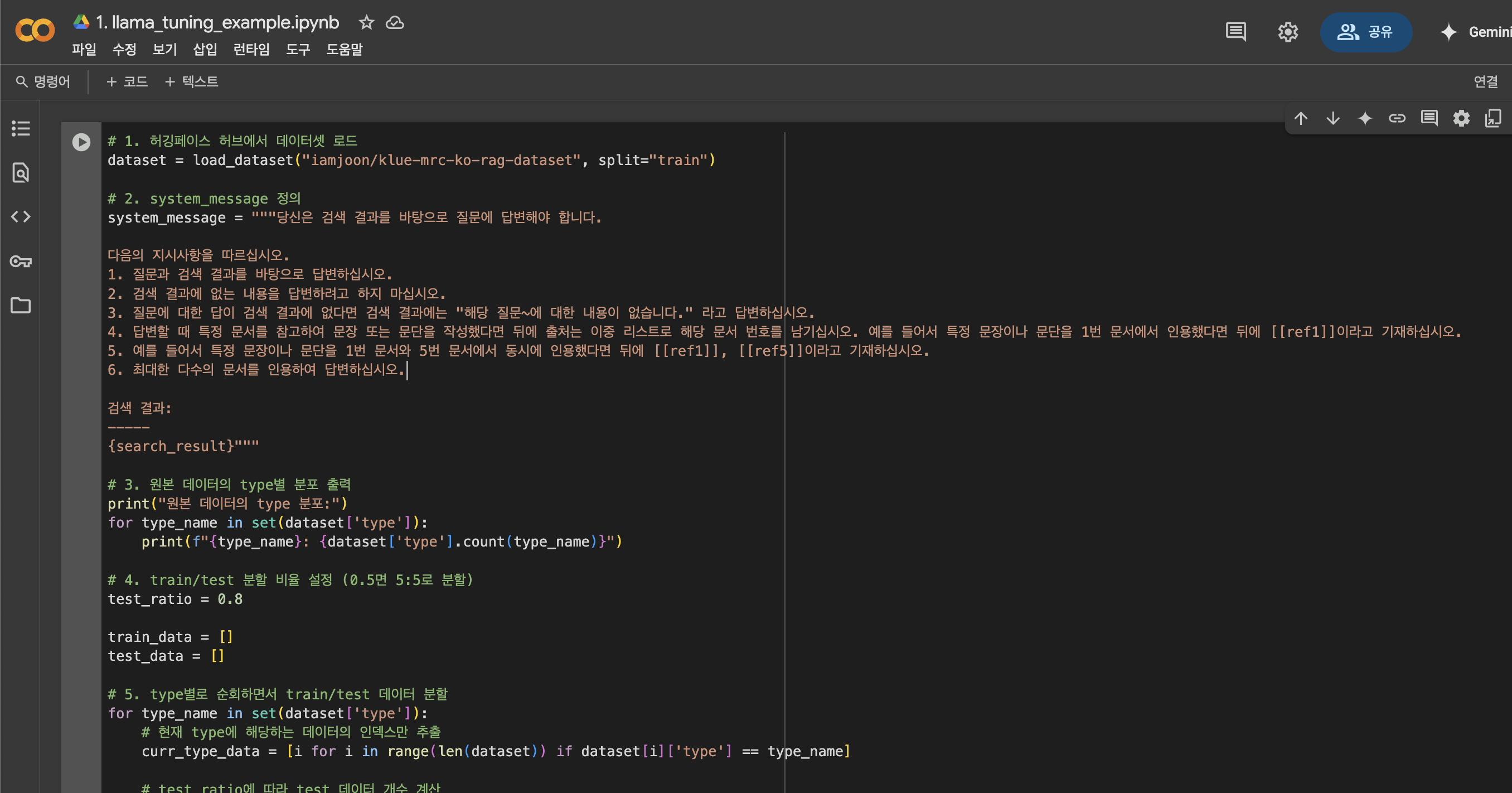This screenshot has height=793, width=1512.
Task: Click the 연결 connect button
Action: point(1486,81)
